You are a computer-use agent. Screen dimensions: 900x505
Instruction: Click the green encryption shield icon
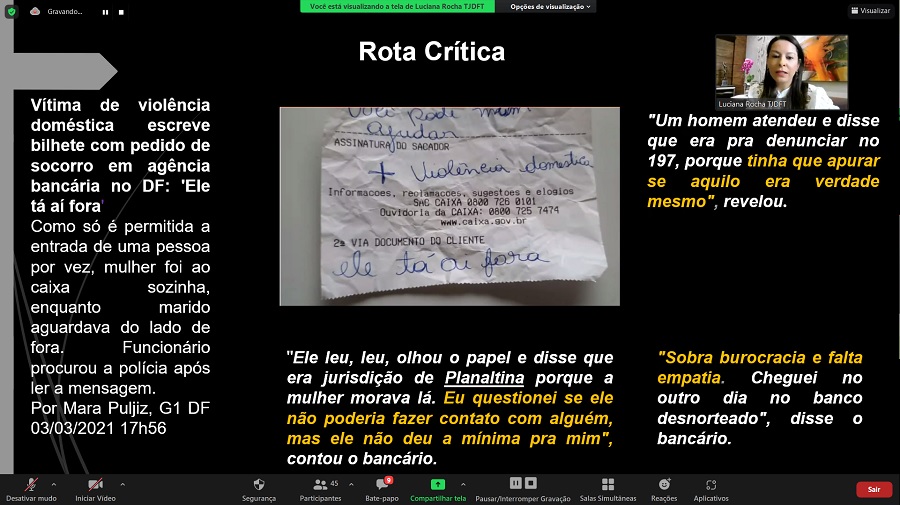coord(12,12)
